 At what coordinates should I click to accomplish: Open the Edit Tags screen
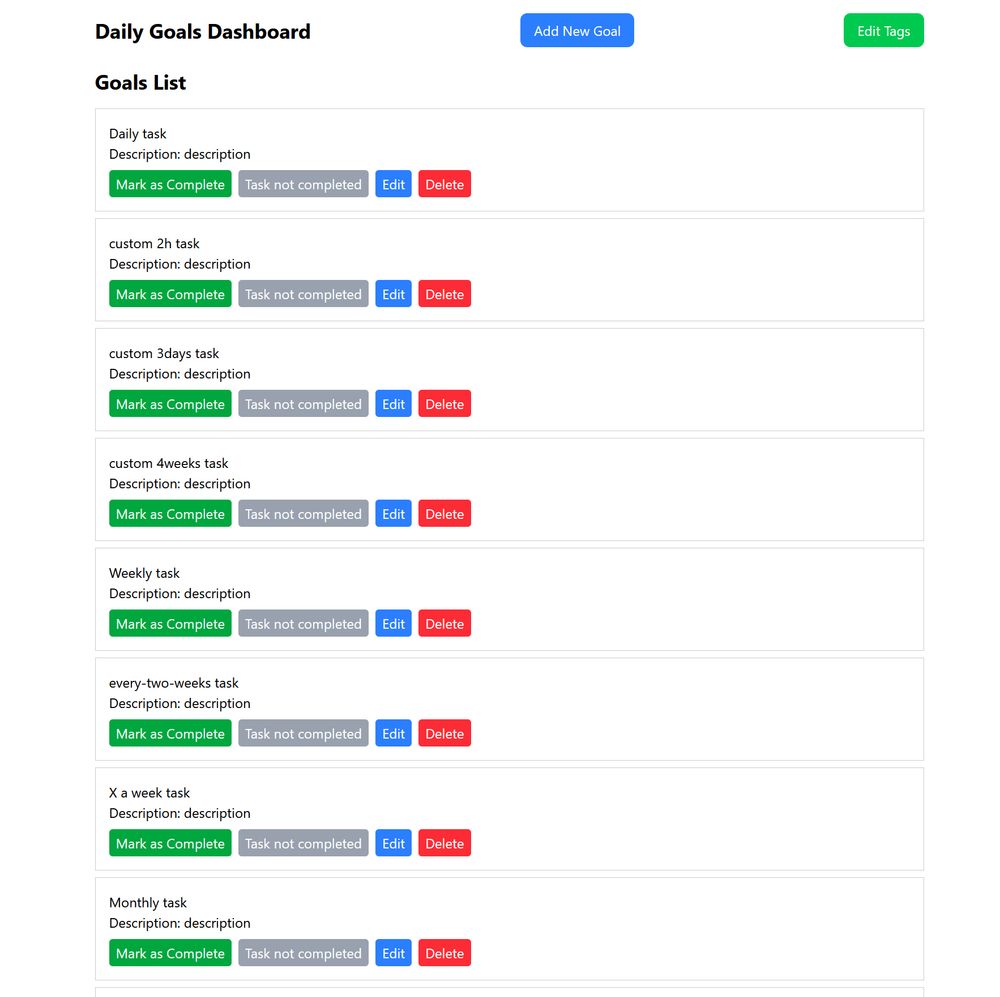883,30
